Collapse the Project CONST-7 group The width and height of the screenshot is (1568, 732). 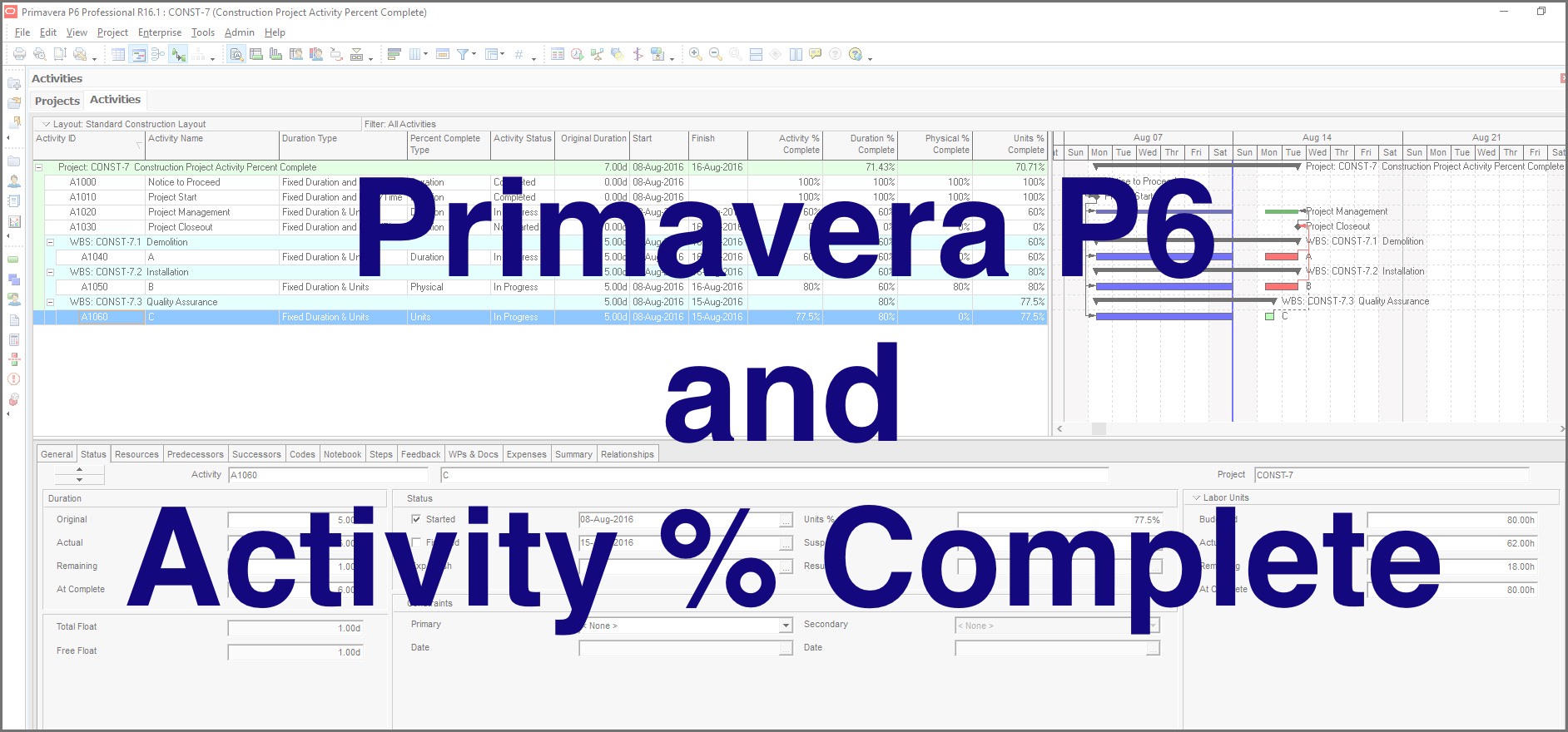[38, 167]
